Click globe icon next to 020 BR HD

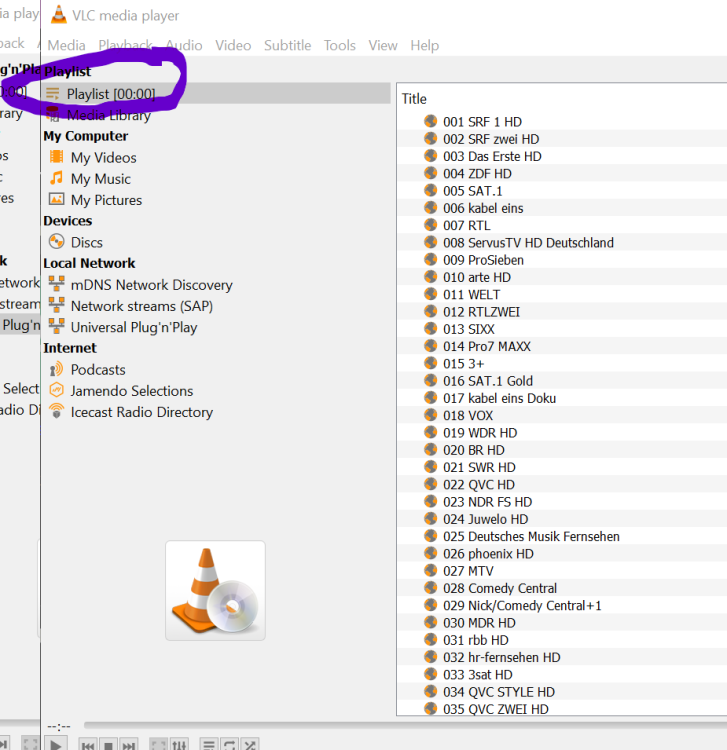[x=430, y=449]
